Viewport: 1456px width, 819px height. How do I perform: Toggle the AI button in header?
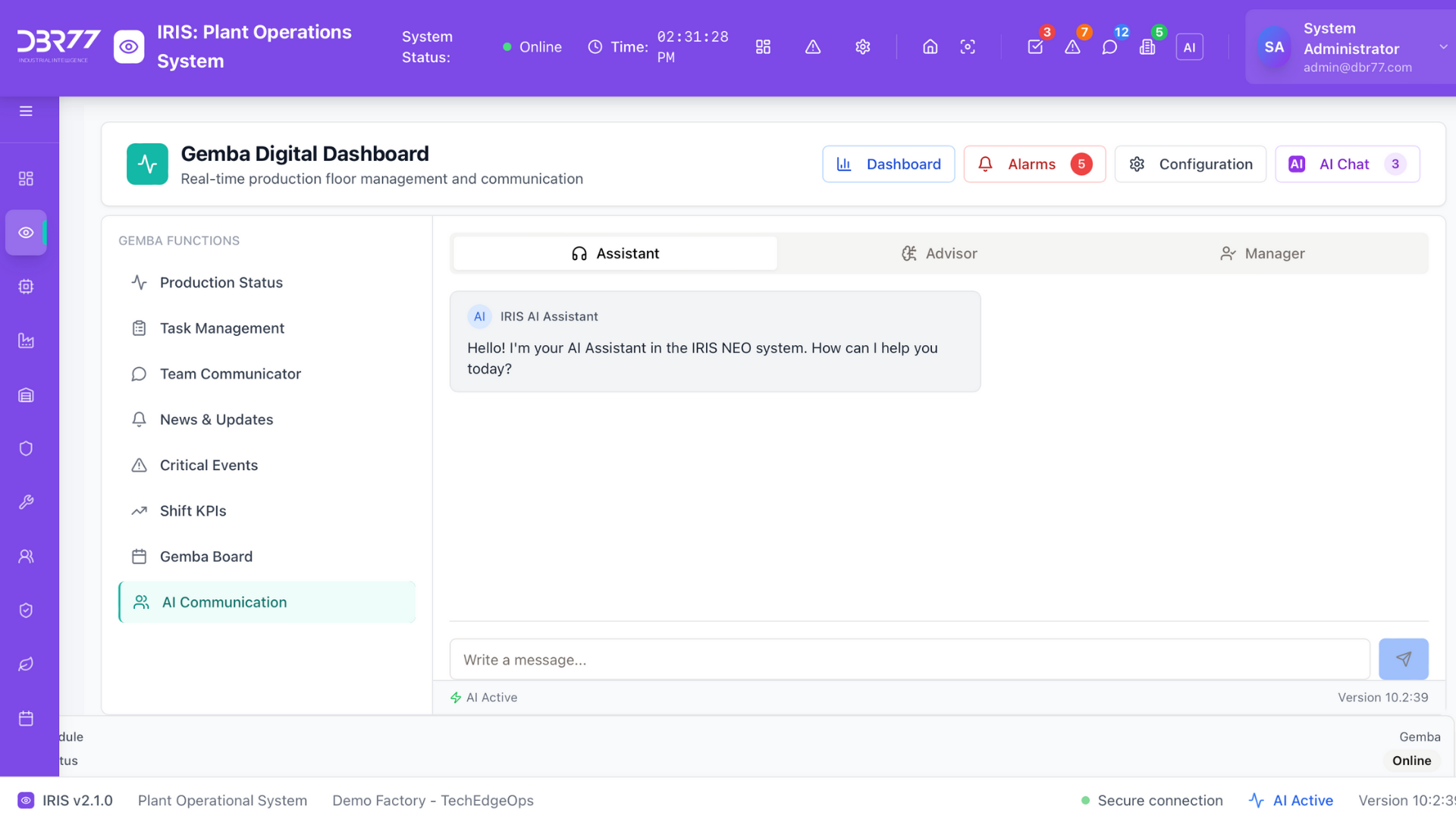[1189, 47]
